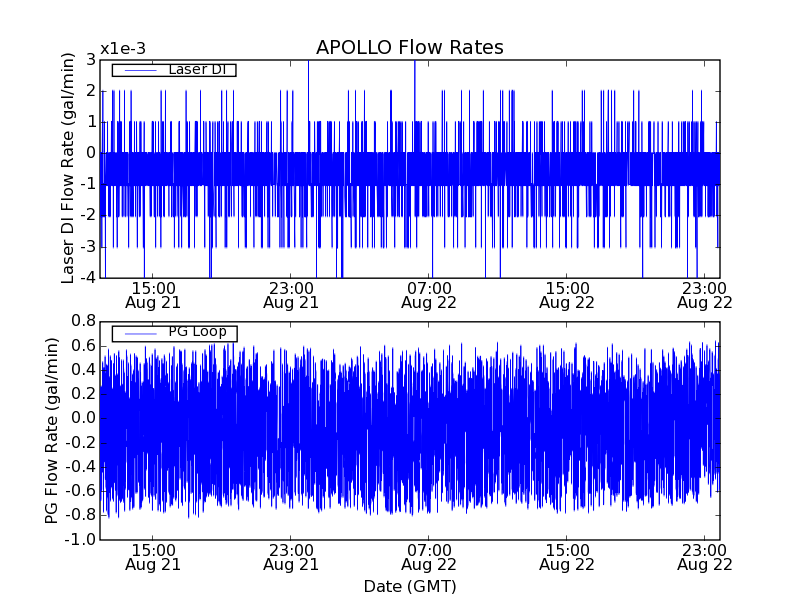
Task: Click the "-4" y-axis tick on top plot
Action: tap(87, 278)
